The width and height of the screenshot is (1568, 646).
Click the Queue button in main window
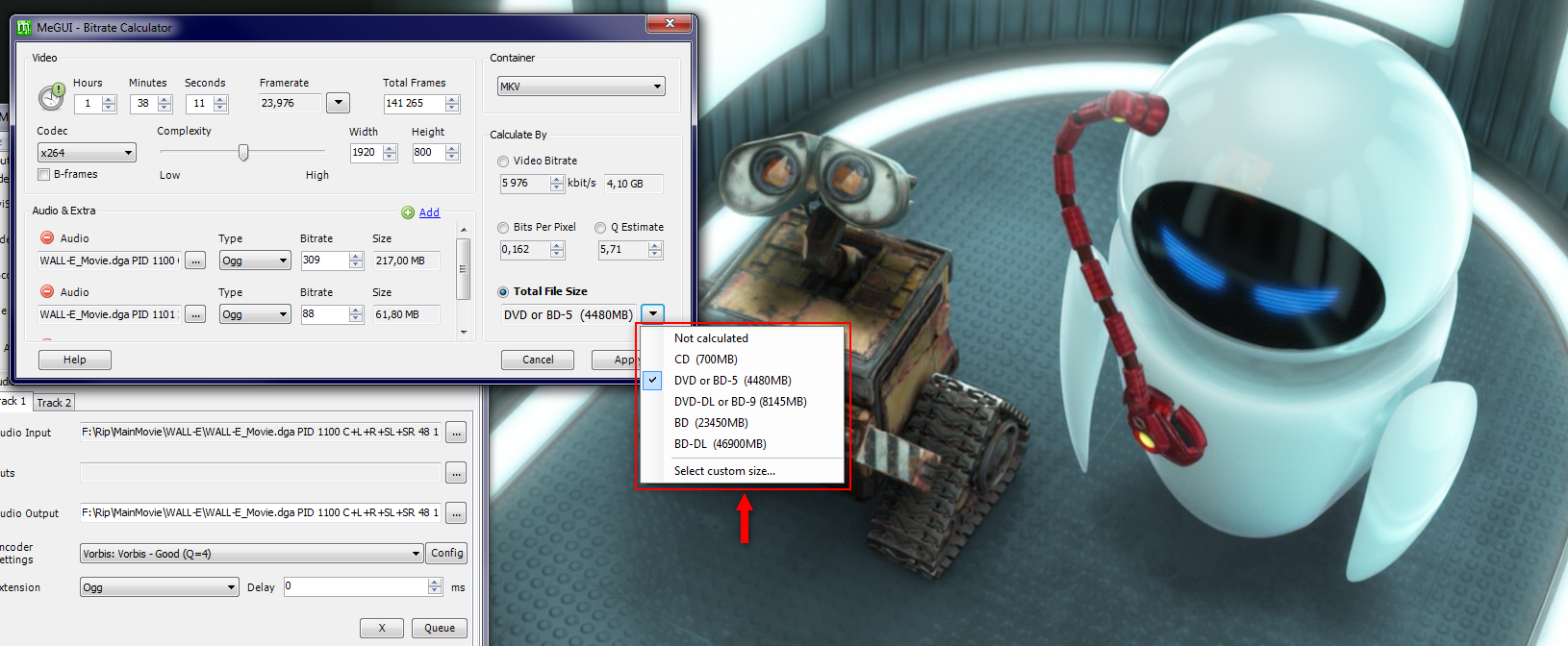pos(440,628)
